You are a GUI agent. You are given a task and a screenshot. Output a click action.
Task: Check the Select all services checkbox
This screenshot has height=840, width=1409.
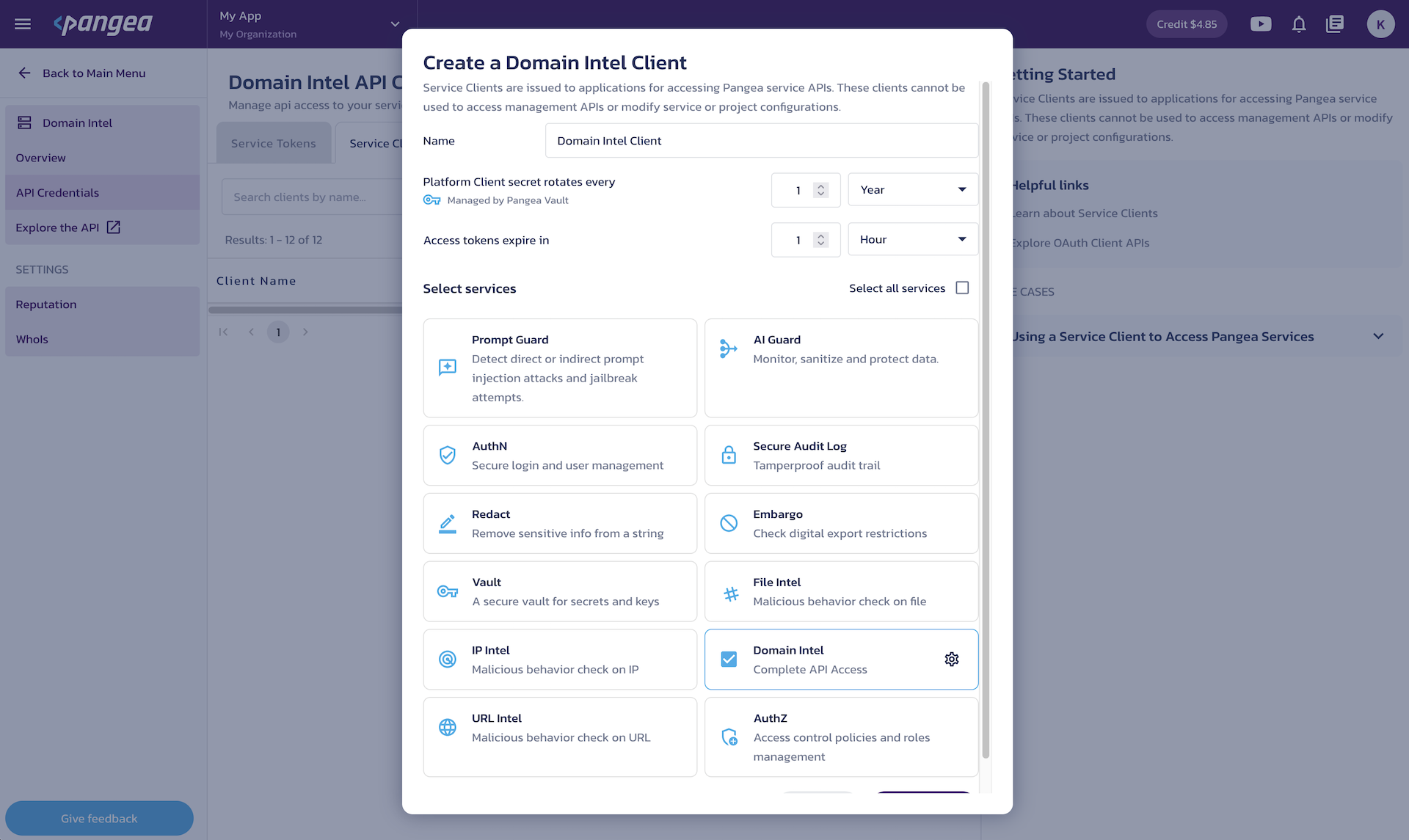[962, 288]
